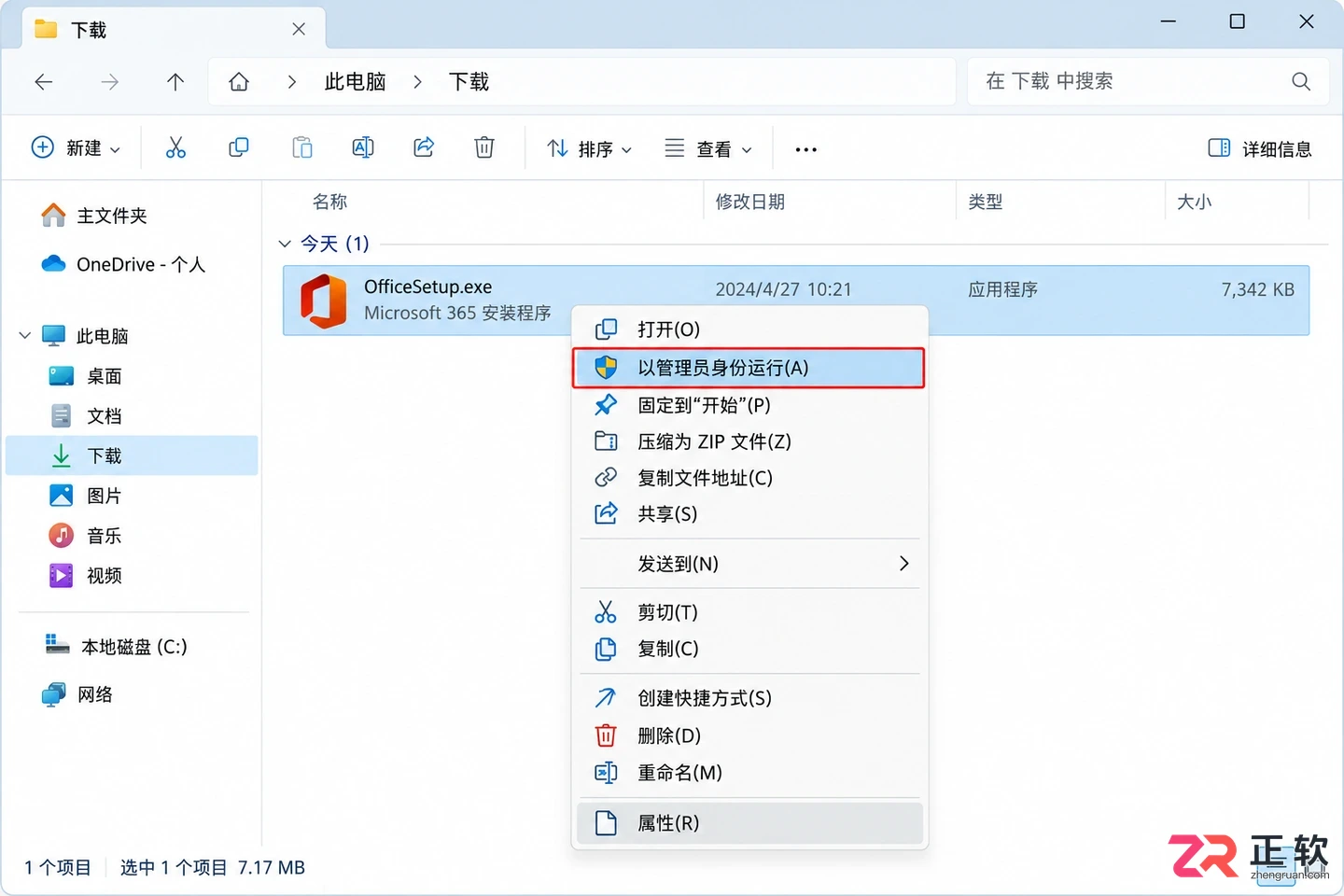
Task: Choose 重命名(M) from context menu
Action: tap(749, 773)
